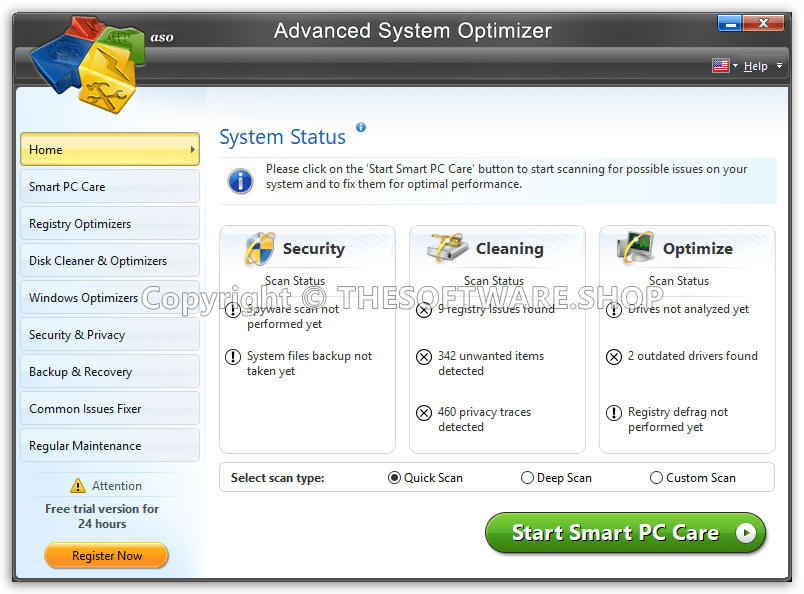804x594 pixels.
Task: Click the error icon beside 342 unwanted items
Action: coord(423,356)
